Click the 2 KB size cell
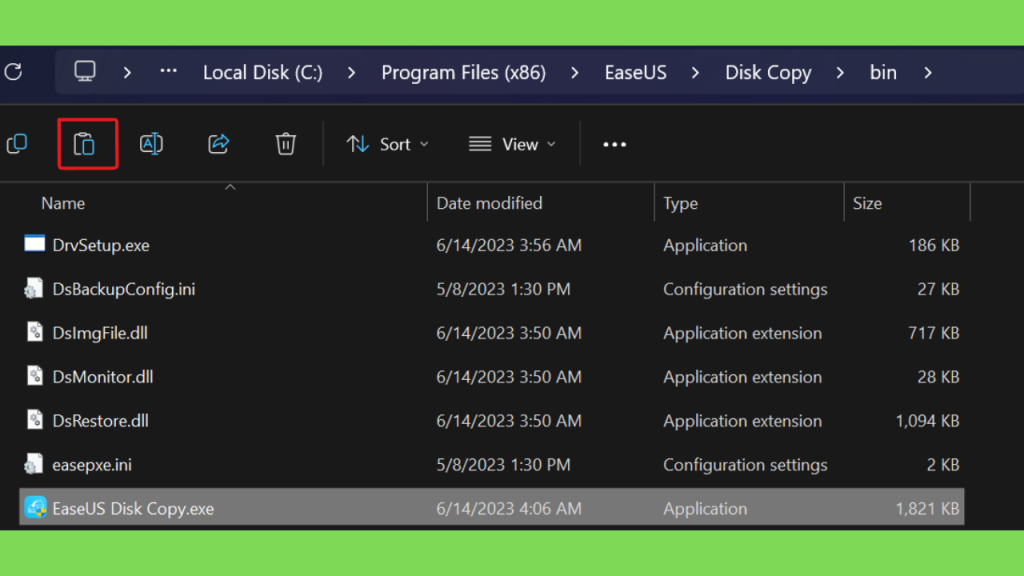Image resolution: width=1024 pixels, height=576 pixels. (x=943, y=464)
